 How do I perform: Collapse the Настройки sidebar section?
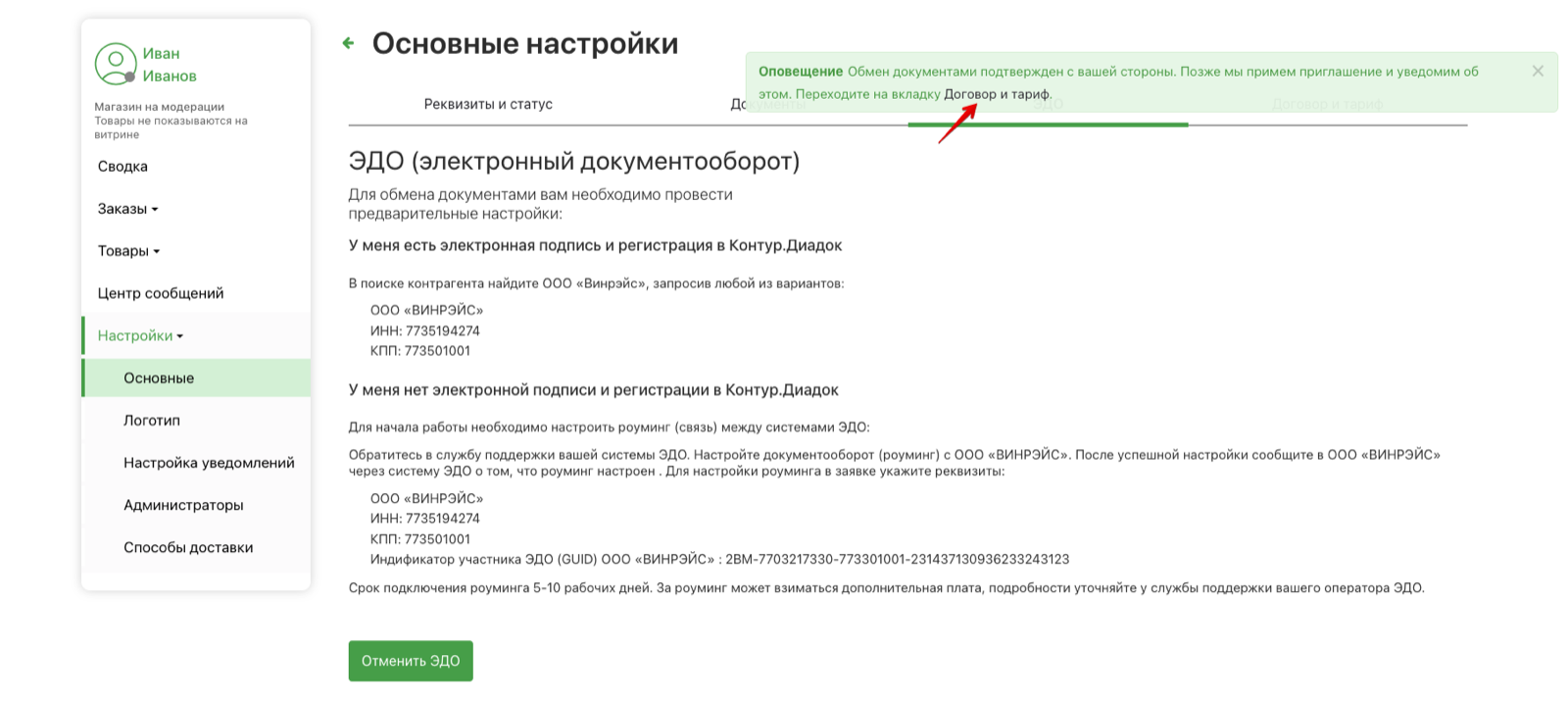pyautogui.click(x=140, y=335)
